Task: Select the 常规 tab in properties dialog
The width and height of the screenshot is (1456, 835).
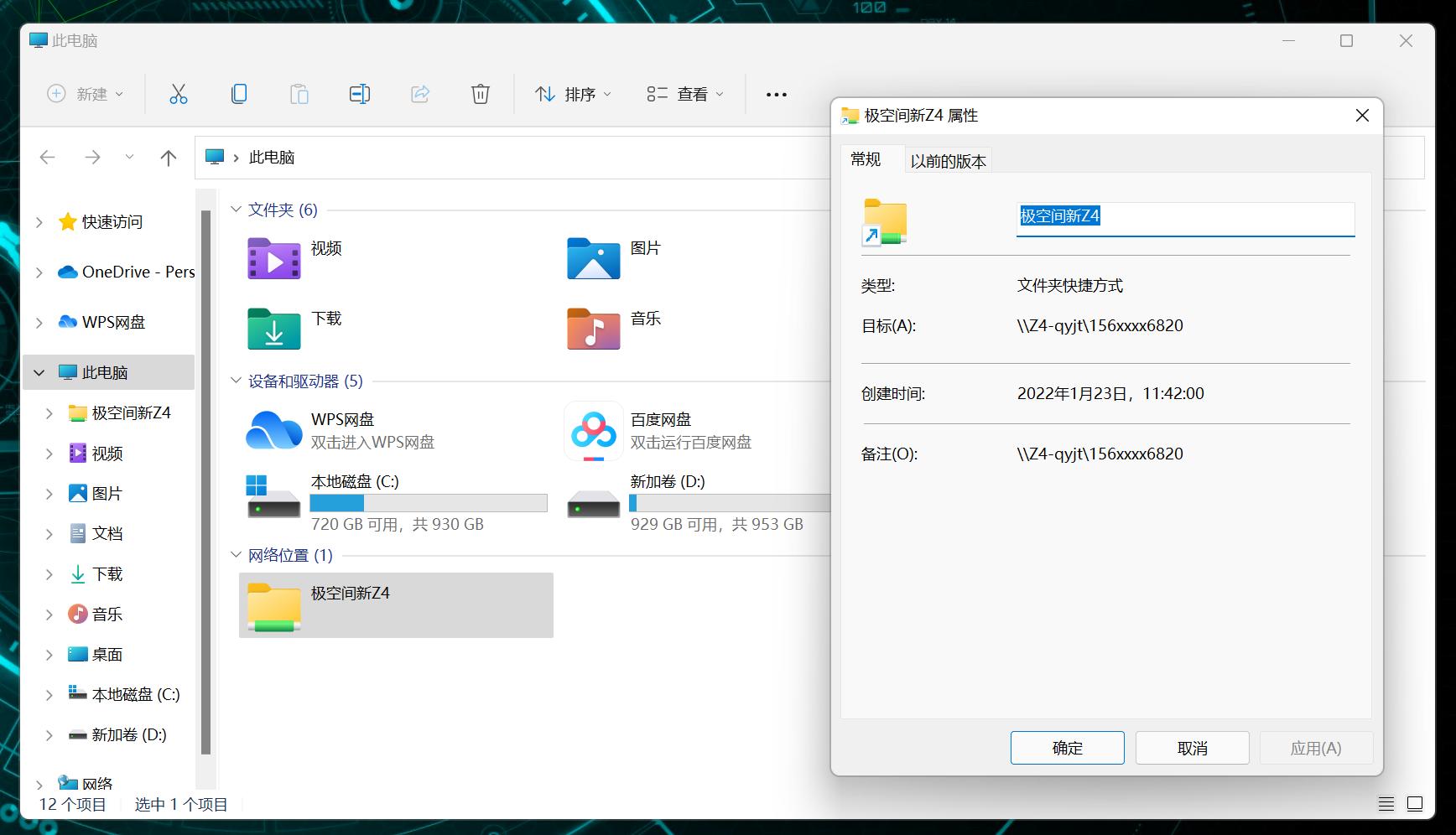Action: coord(868,159)
